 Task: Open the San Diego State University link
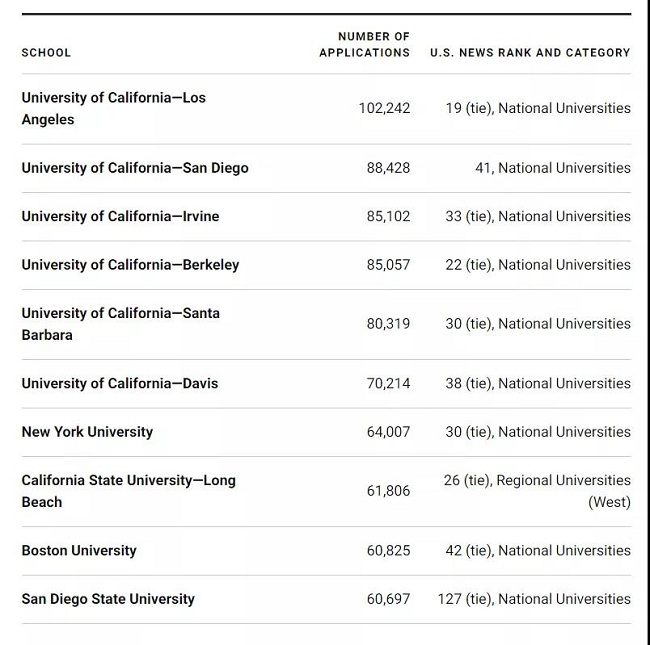point(108,599)
